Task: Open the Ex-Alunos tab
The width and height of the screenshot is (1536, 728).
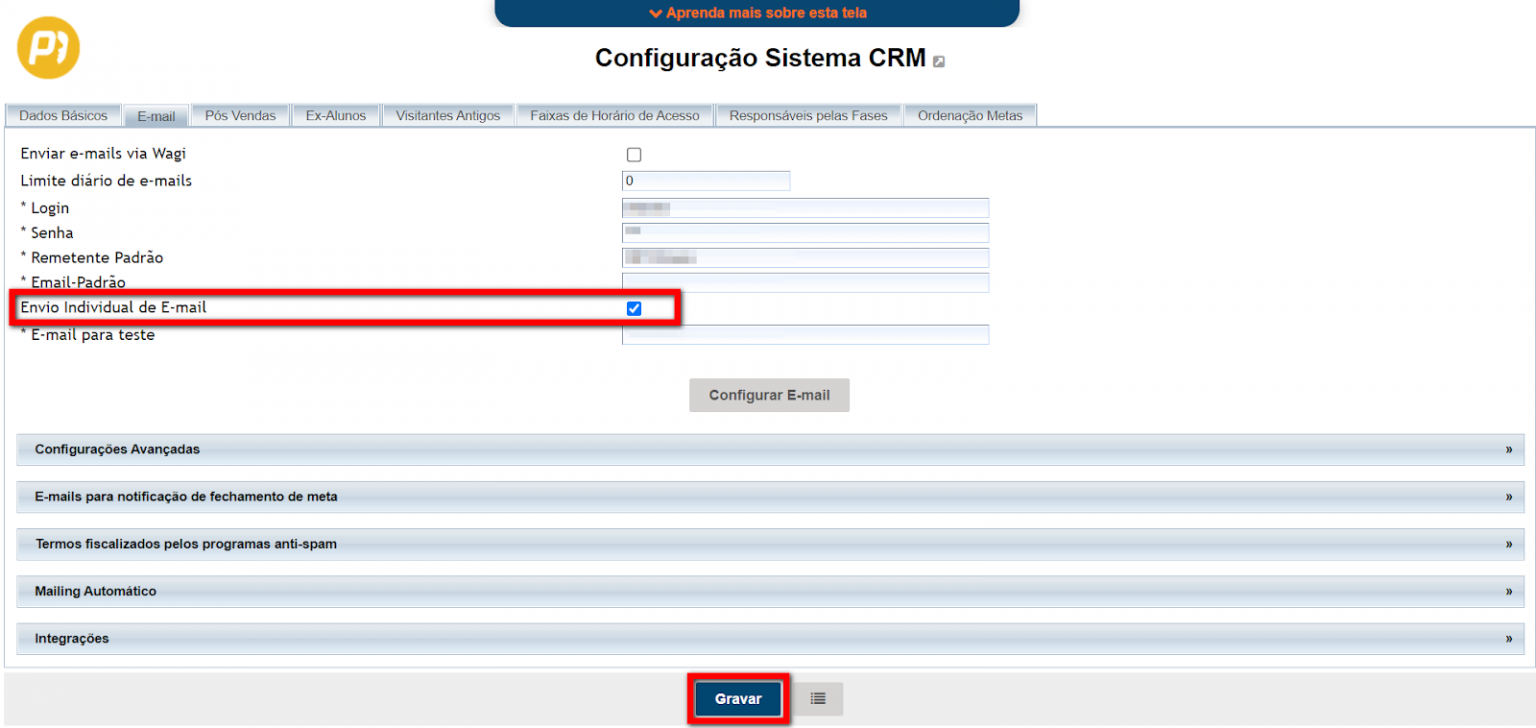Action: (x=336, y=116)
